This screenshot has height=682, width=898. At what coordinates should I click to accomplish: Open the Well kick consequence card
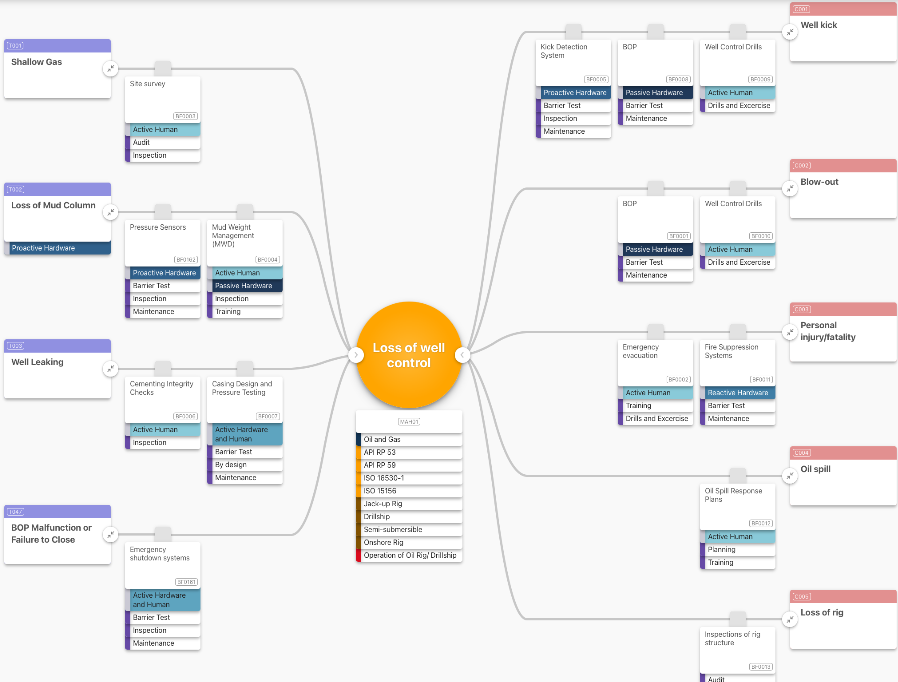tap(843, 32)
